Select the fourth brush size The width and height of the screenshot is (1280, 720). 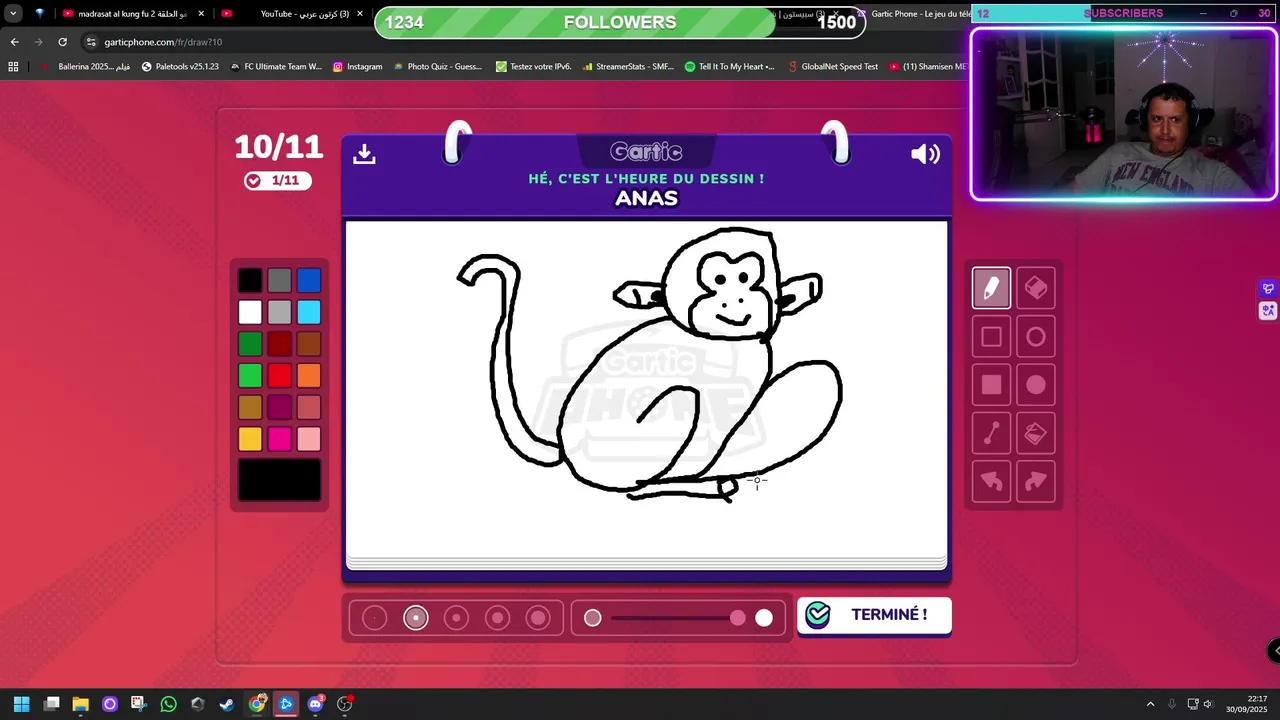click(498, 618)
